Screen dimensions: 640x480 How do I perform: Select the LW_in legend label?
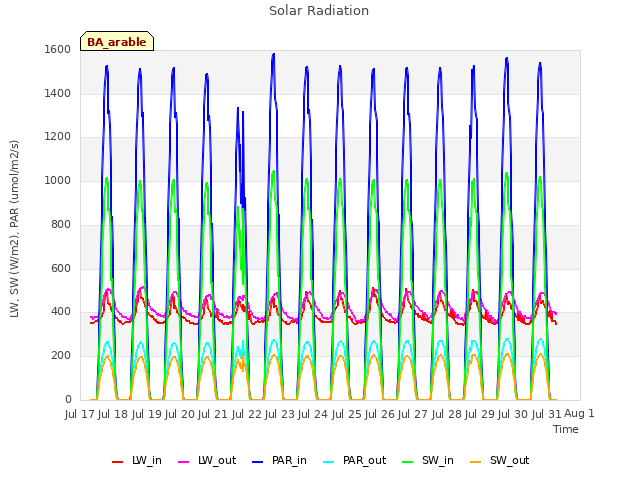147,460
